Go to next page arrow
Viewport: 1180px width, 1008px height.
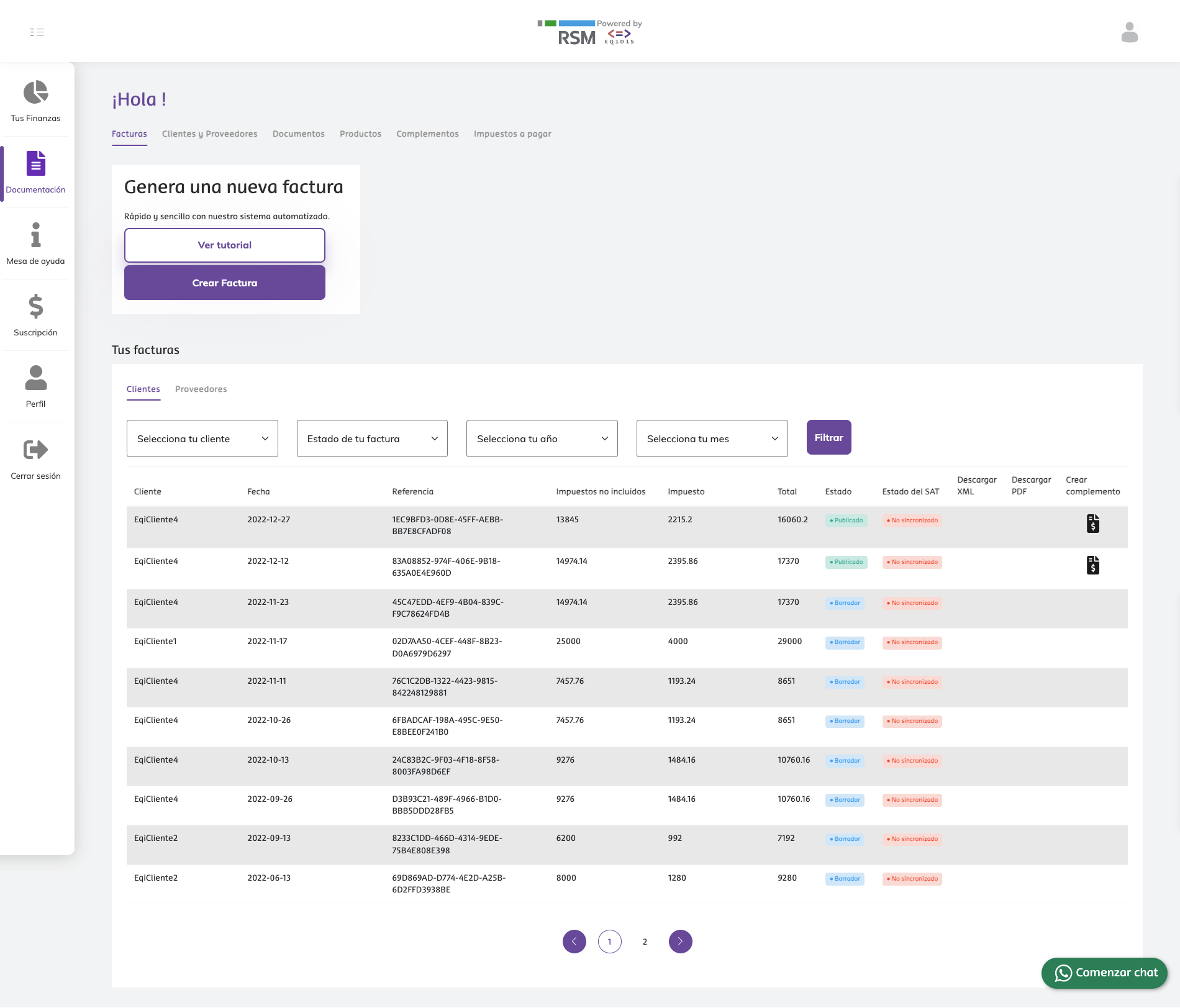click(681, 942)
